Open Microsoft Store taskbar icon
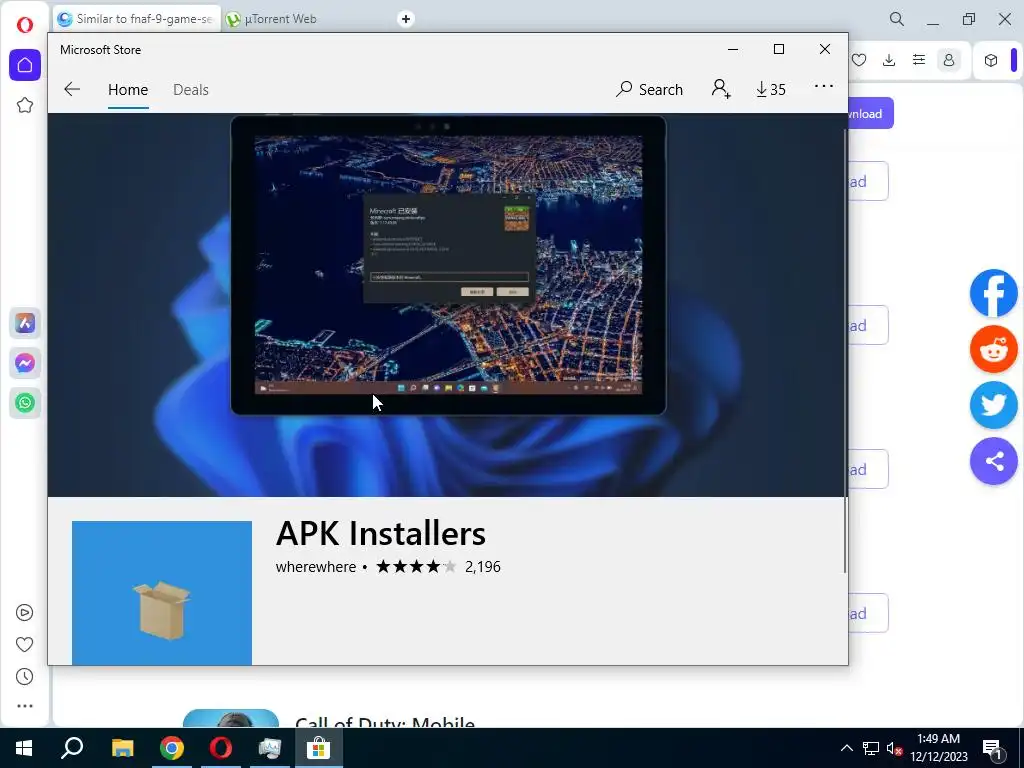Image resolution: width=1024 pixels, height=768 pixels. [319, 748]
